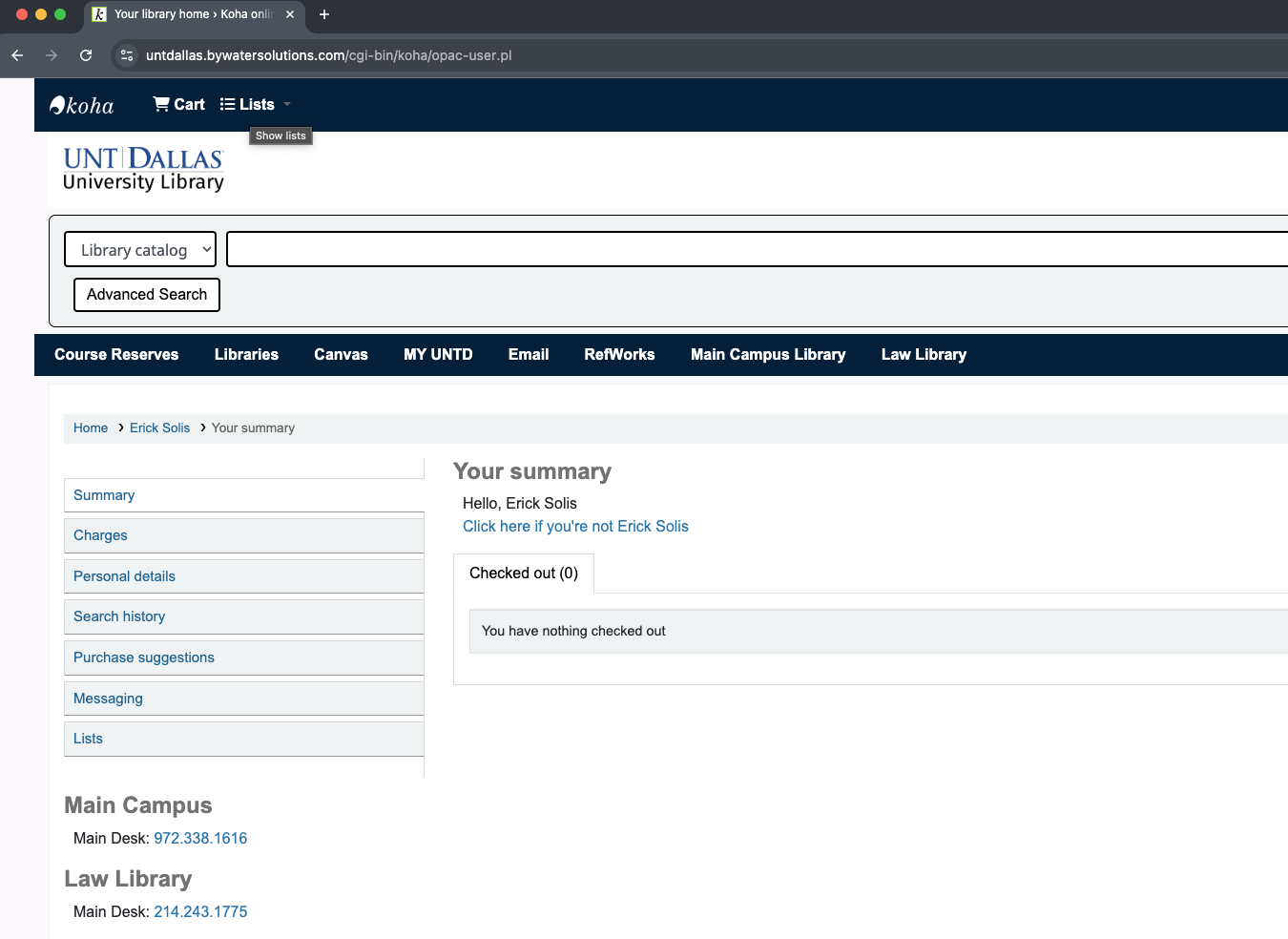
Task: Expand the Lists dropdown in the navbar
Action: click(287, 104)
